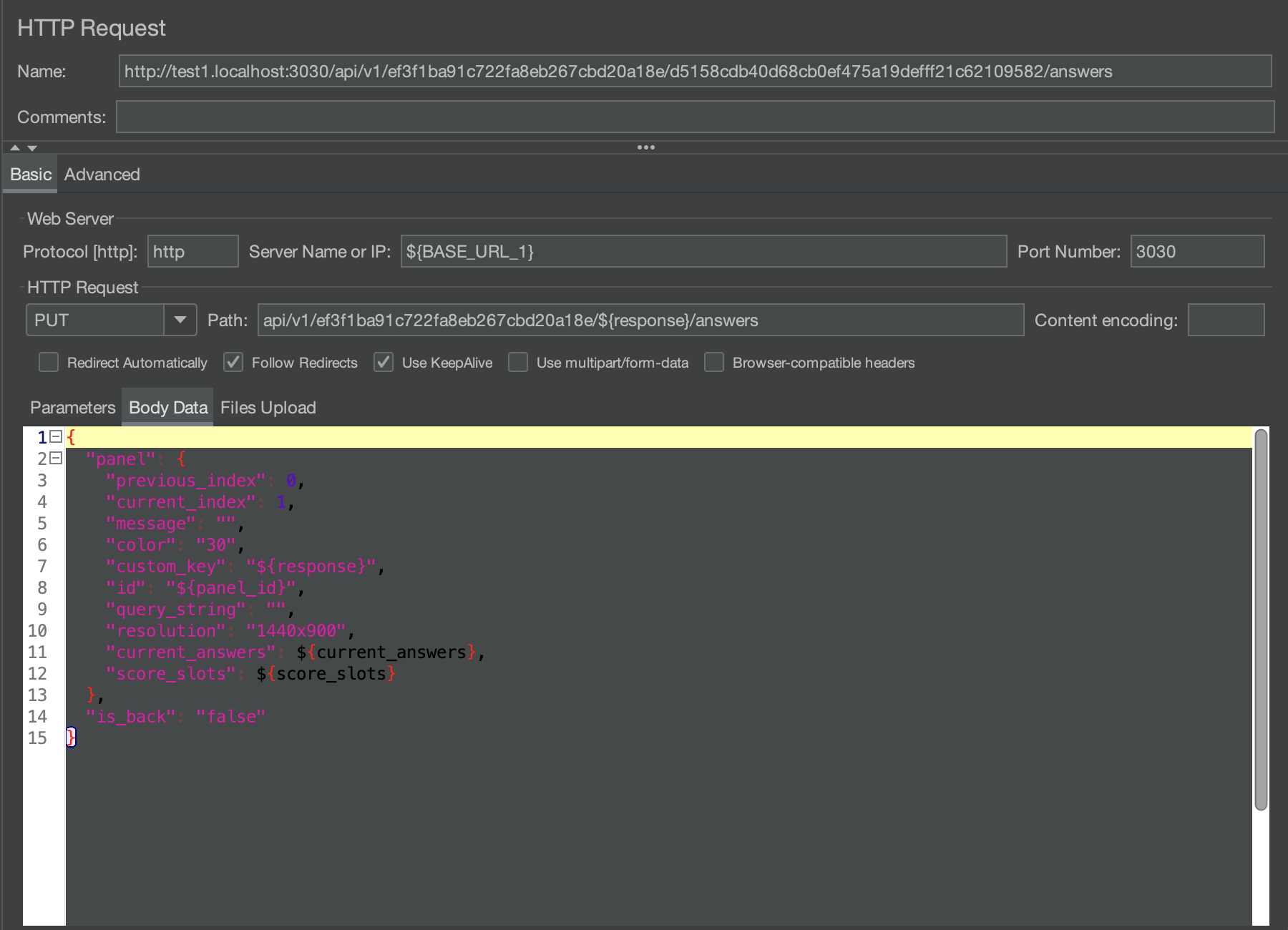Select the Basic tab
This screenshot has height=930, width=1288.
pyautogui.click(x=29, y=174)
